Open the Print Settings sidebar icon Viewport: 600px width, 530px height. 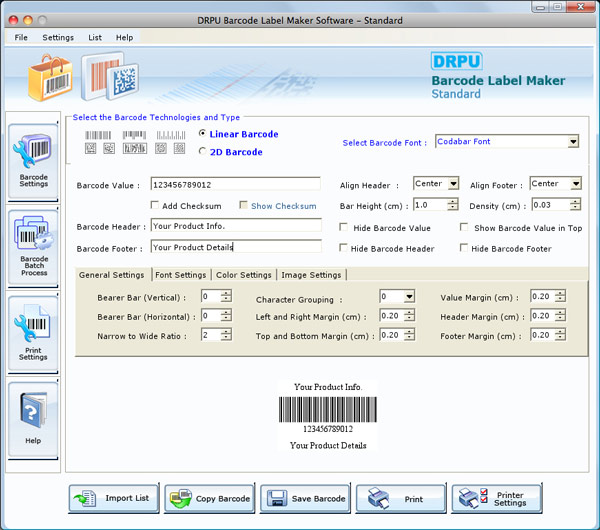(33, 333)
